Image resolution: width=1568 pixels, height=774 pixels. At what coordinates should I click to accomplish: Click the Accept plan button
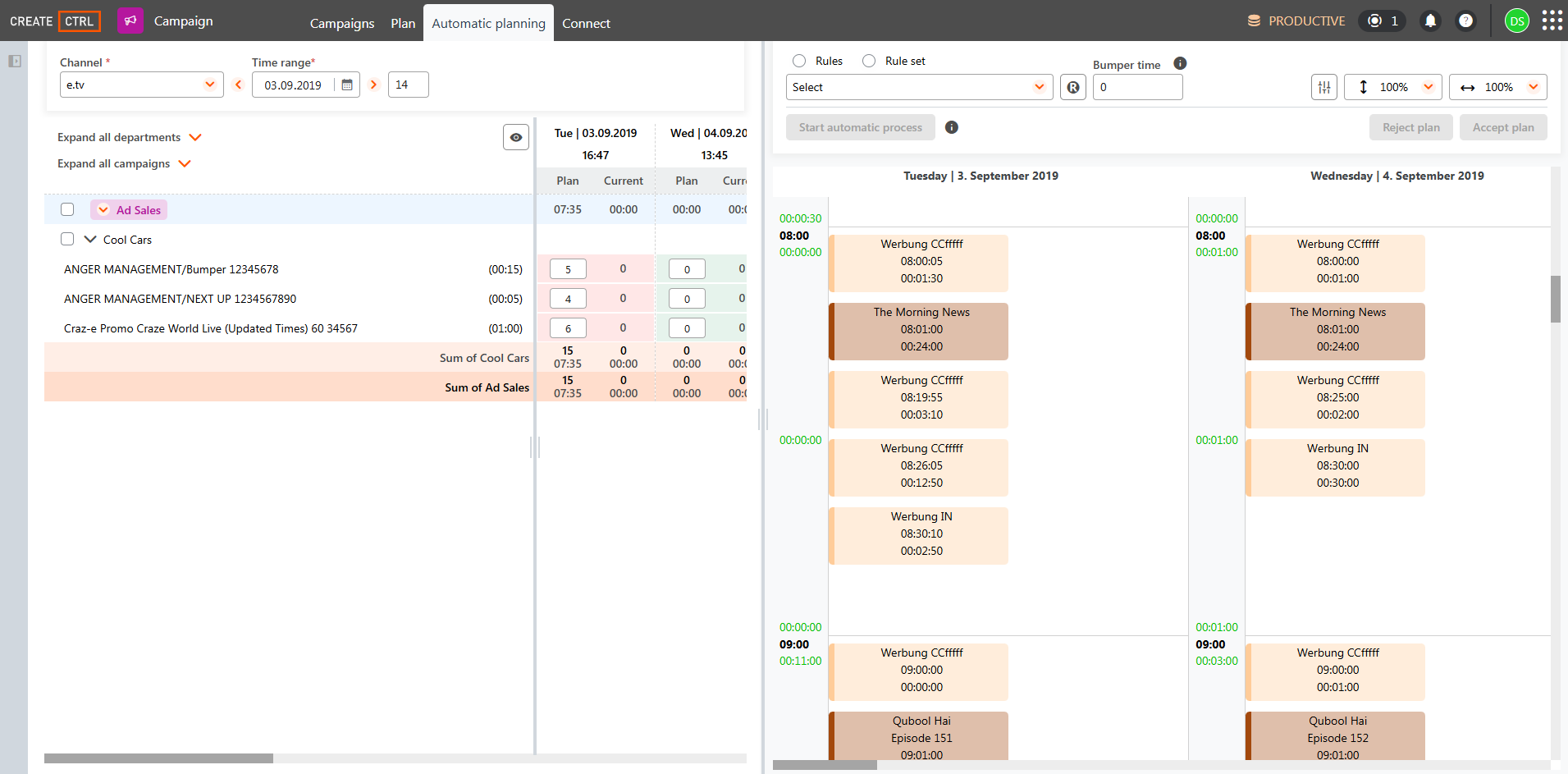(1503, 127)
